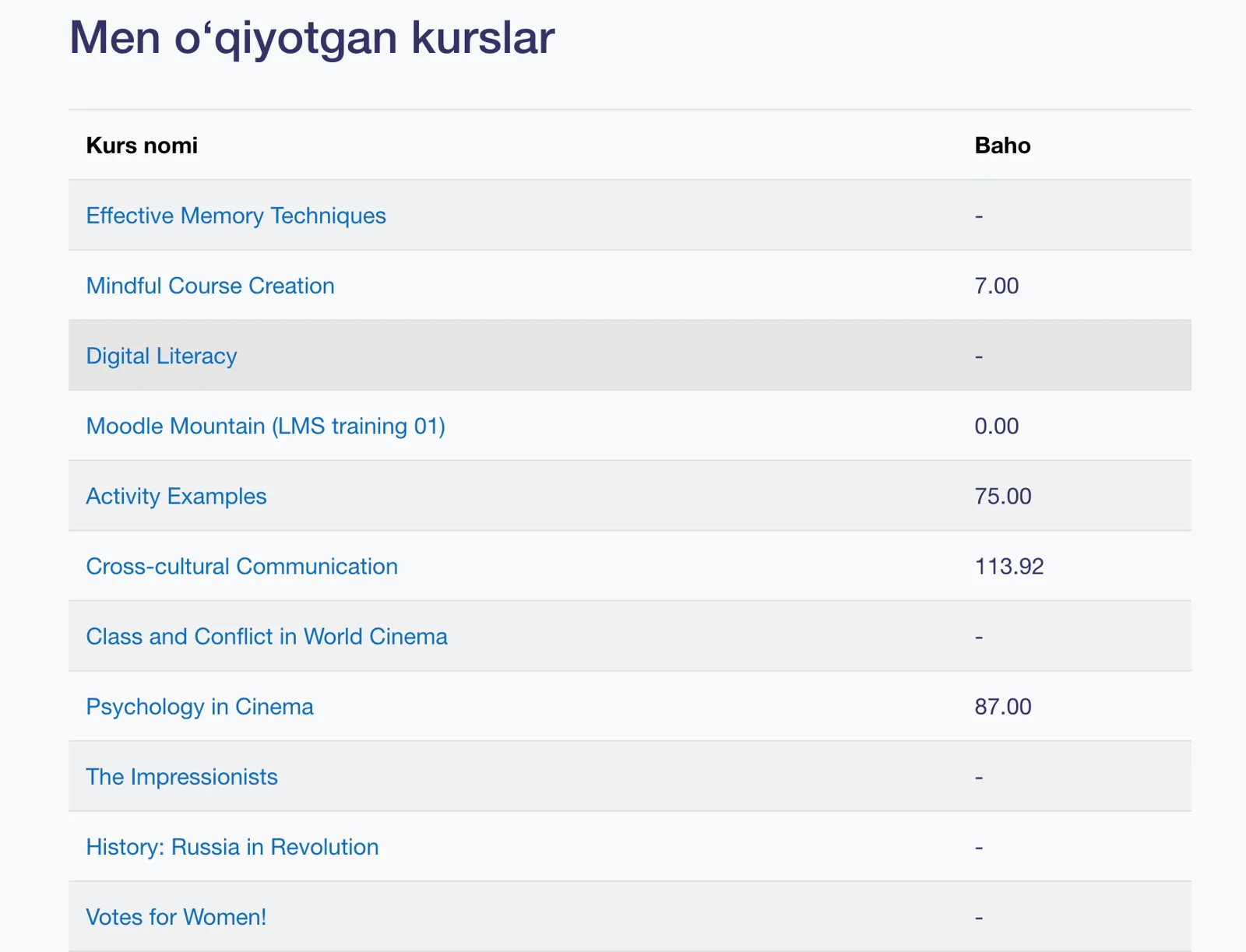Open Class and Conflict in World Cinema
Viewport: 1246px width, 952px height.
[x=267, y=636]
